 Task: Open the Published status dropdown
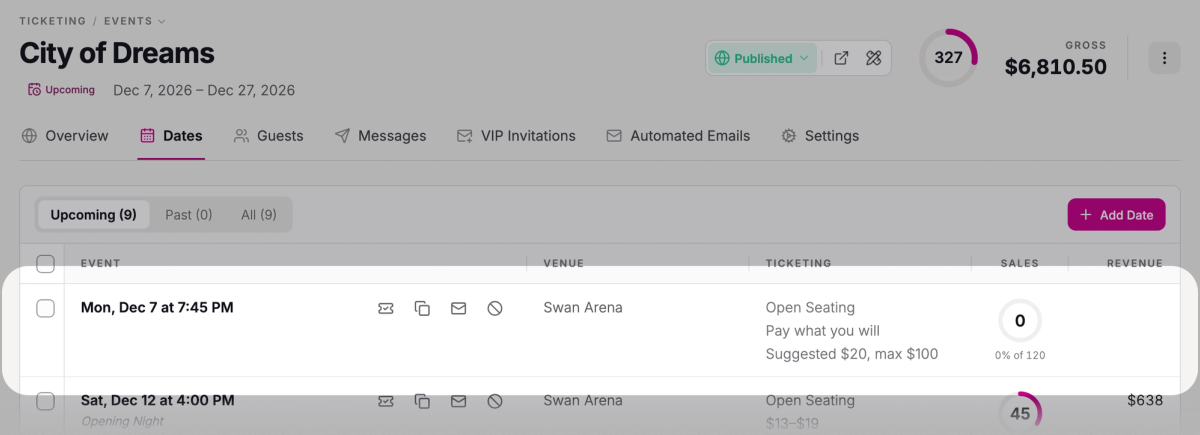point(762,58)
